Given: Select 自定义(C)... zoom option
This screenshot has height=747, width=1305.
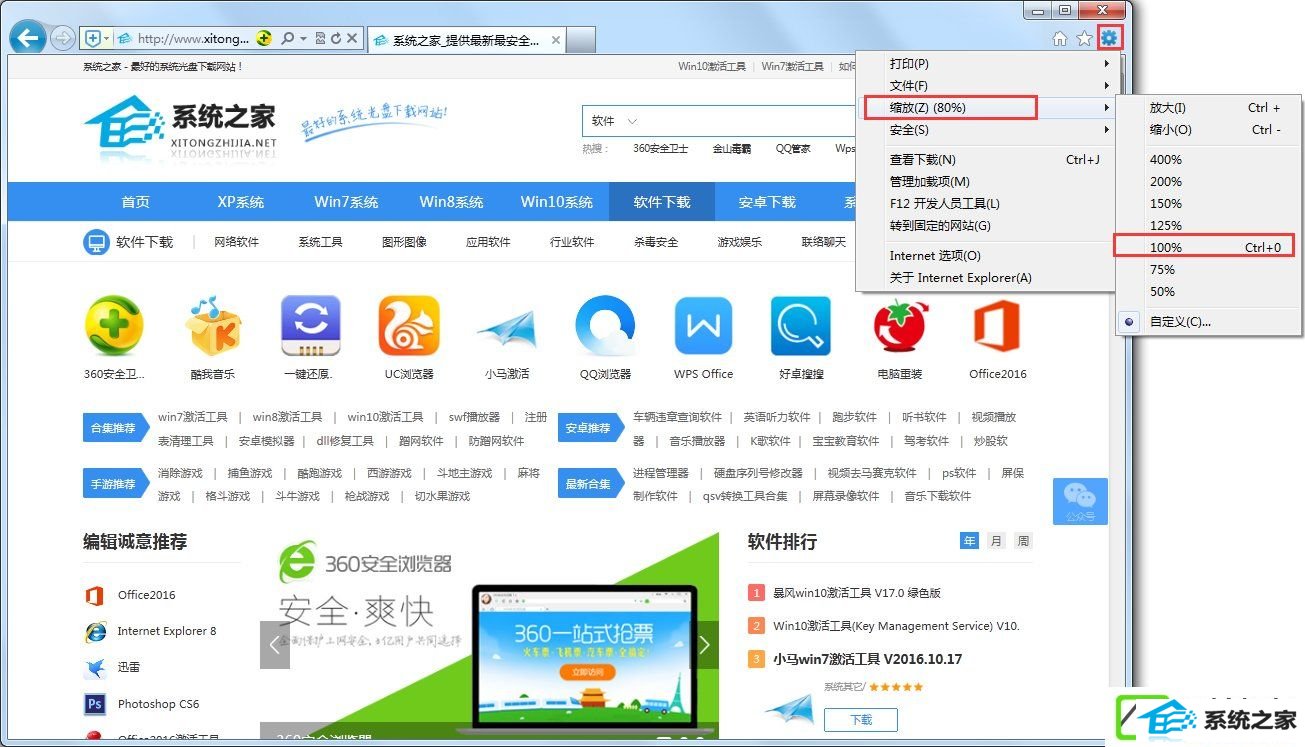Looking at the screenshot, I should 1209,322.
